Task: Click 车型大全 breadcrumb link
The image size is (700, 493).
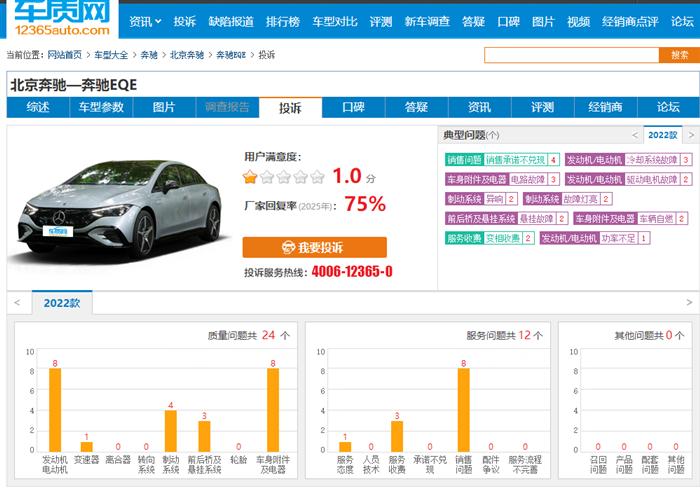Action: [x=111, y=55]
